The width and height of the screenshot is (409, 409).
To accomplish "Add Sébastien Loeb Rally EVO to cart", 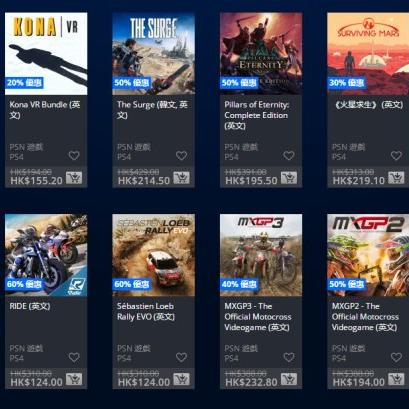I will pyautogui.click(x=181, y=379).
